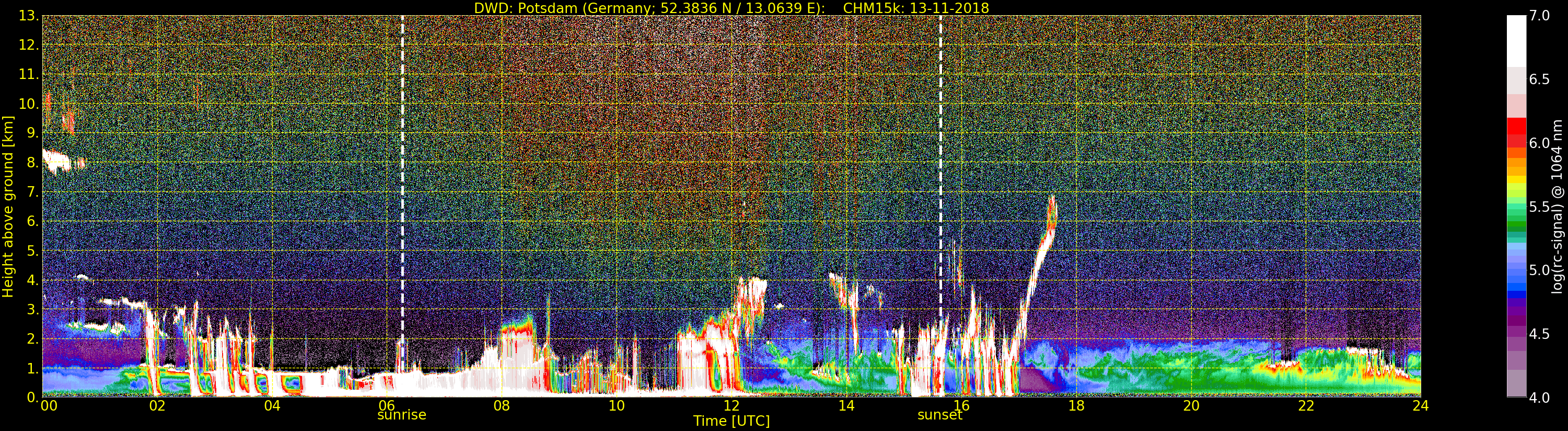The height and width of the screenshot is (431, 1568).
Task: Click the height axis tick label '8.'
Action: coord(33,163)
